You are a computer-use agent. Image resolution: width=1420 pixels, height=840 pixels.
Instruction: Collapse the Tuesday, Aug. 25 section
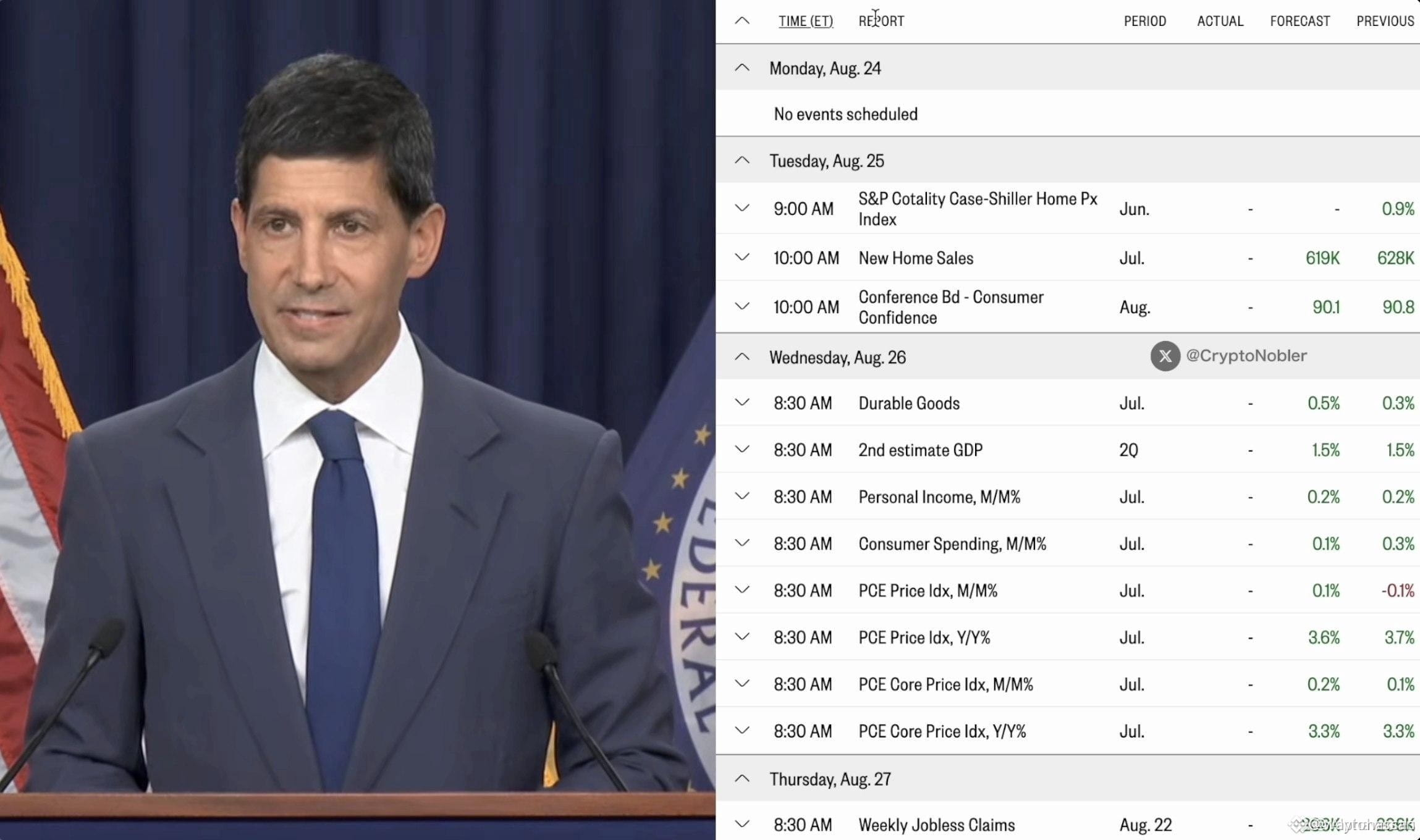[x=742, y=161]
